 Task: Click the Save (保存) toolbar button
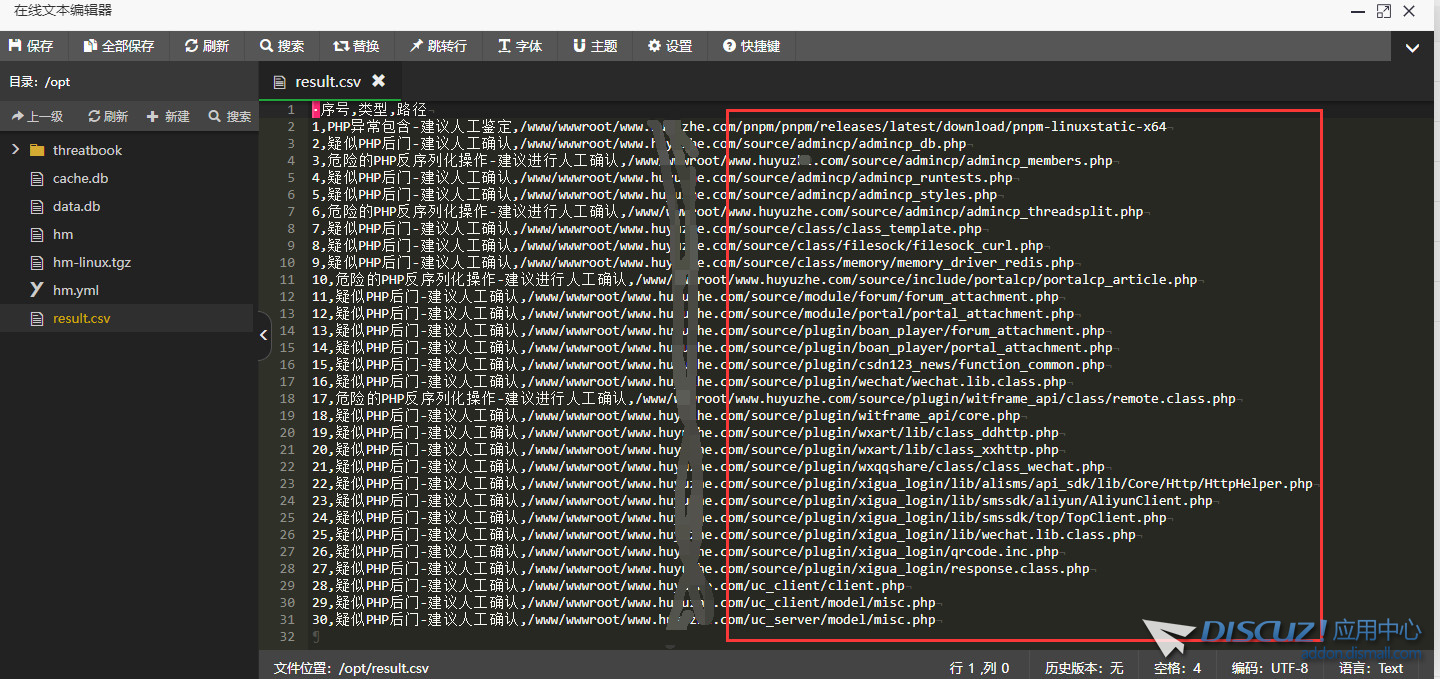pos(32,46)
